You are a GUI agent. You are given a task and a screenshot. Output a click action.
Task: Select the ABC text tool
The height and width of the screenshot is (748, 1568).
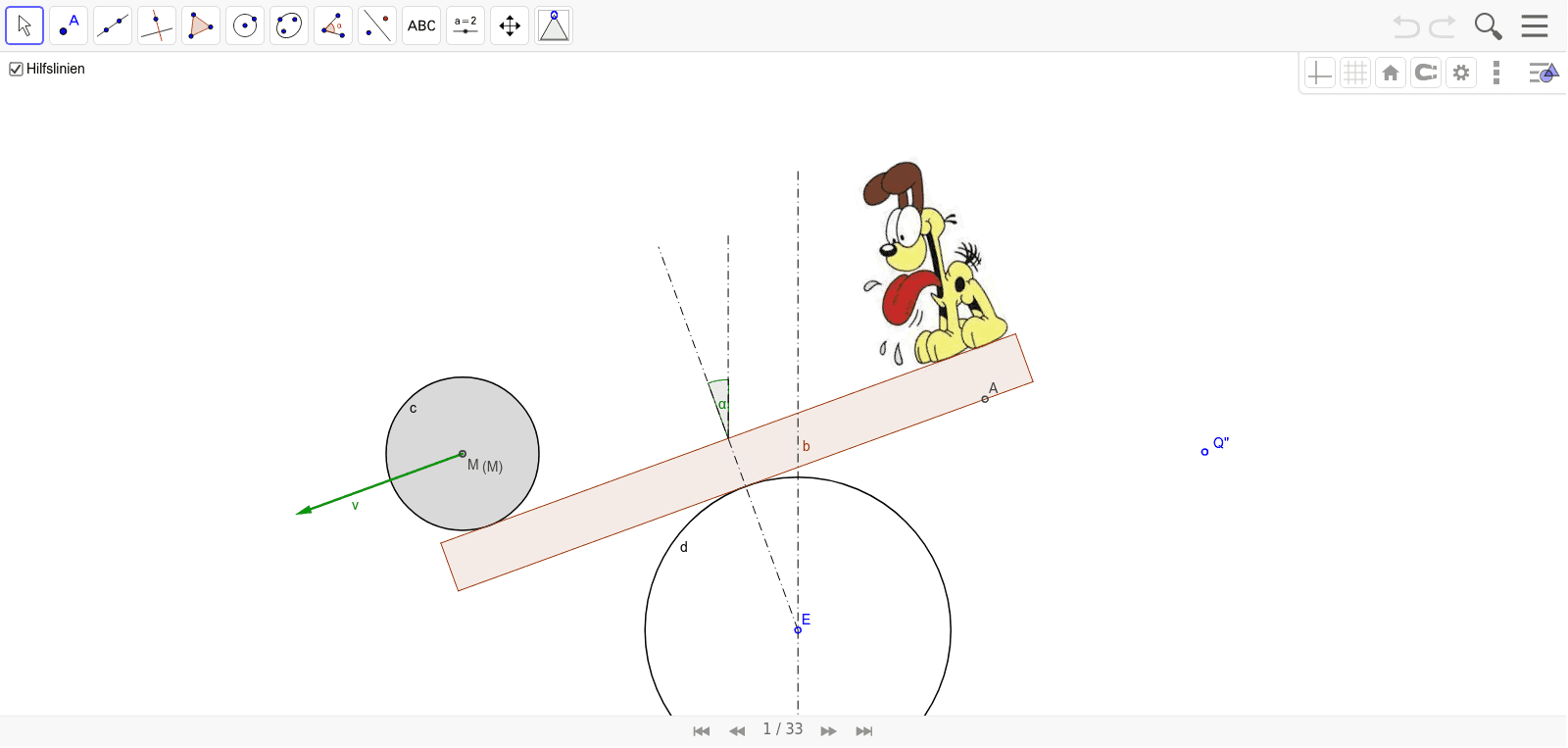click(x=421, y=25)
